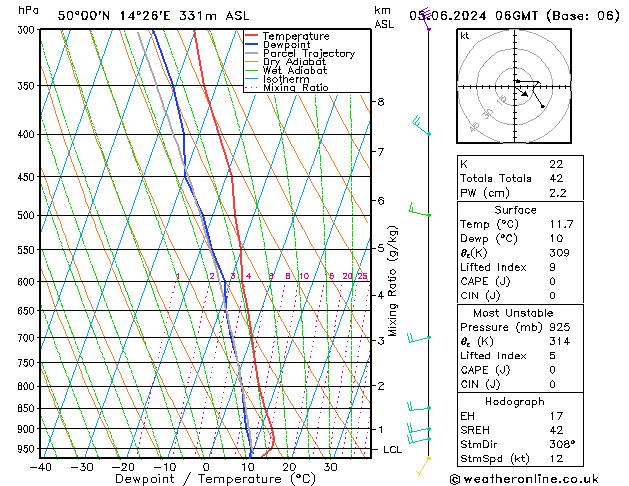This screenshot has width=629, height=486.
Task: Select the Parcel Trajectory legend entry
Action: [x=308, y=54]
